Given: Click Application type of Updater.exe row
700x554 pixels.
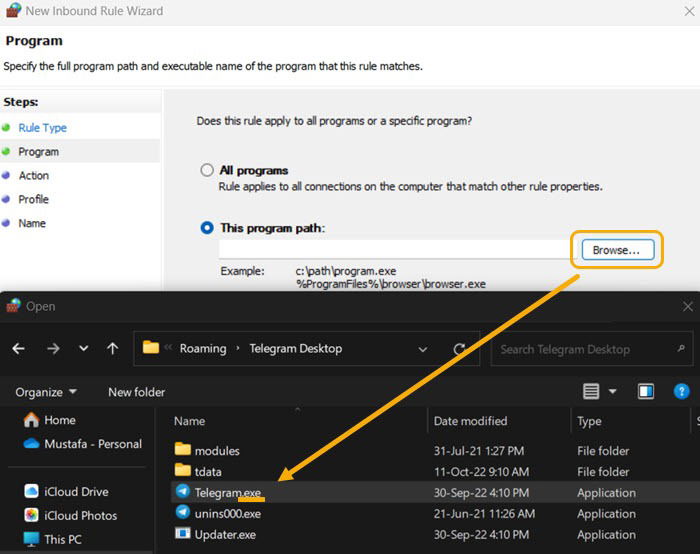Looking at the screenshot, I should pos(606,535).
